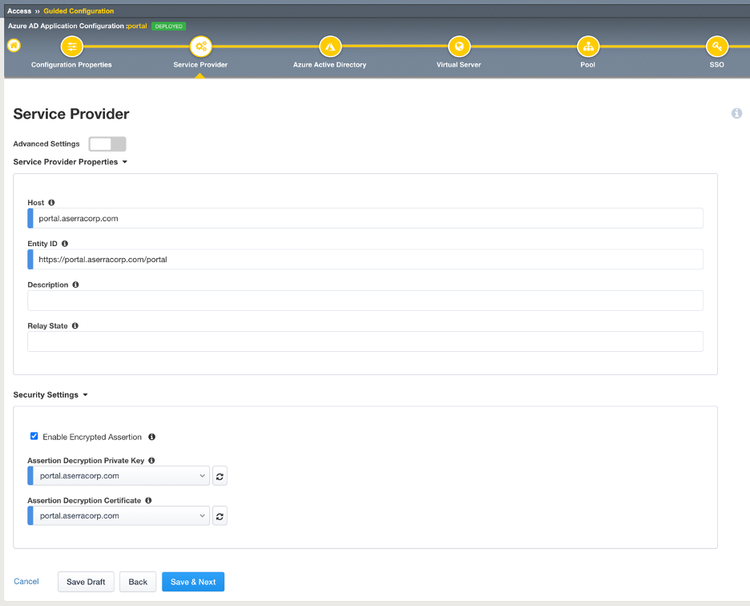Show info tooltip for Entity ID

(x=65, y=243)
